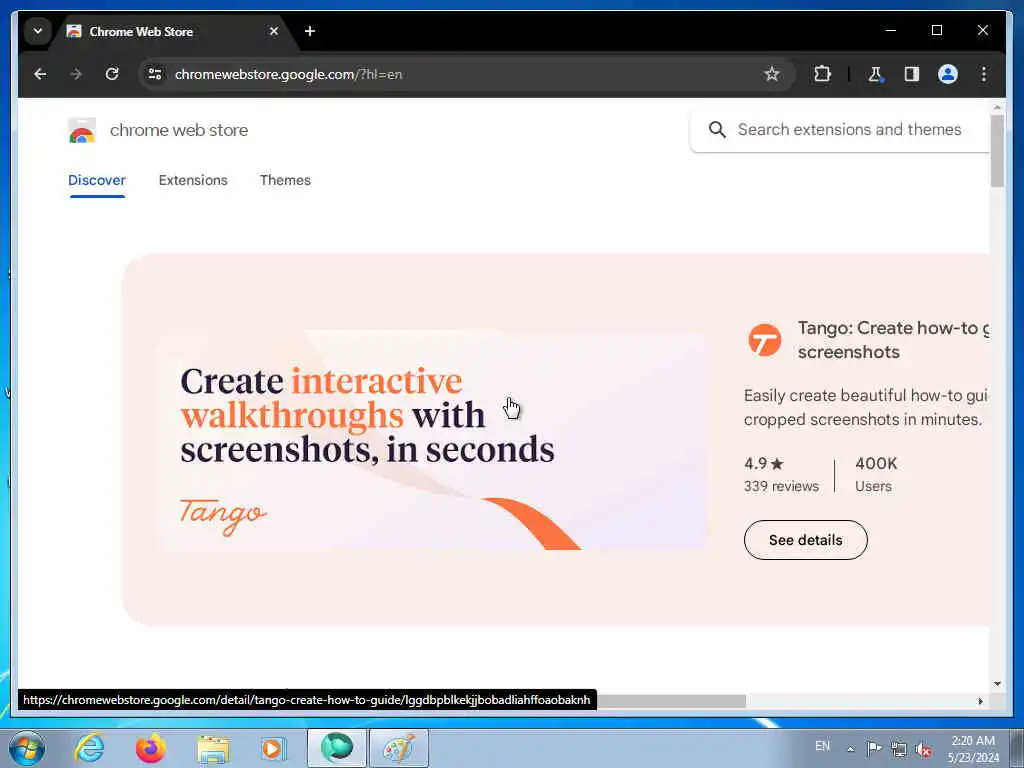Launch Firefox from the taskbar
The height and width of the screenshot is (768, 1024).
click(150, 748)
